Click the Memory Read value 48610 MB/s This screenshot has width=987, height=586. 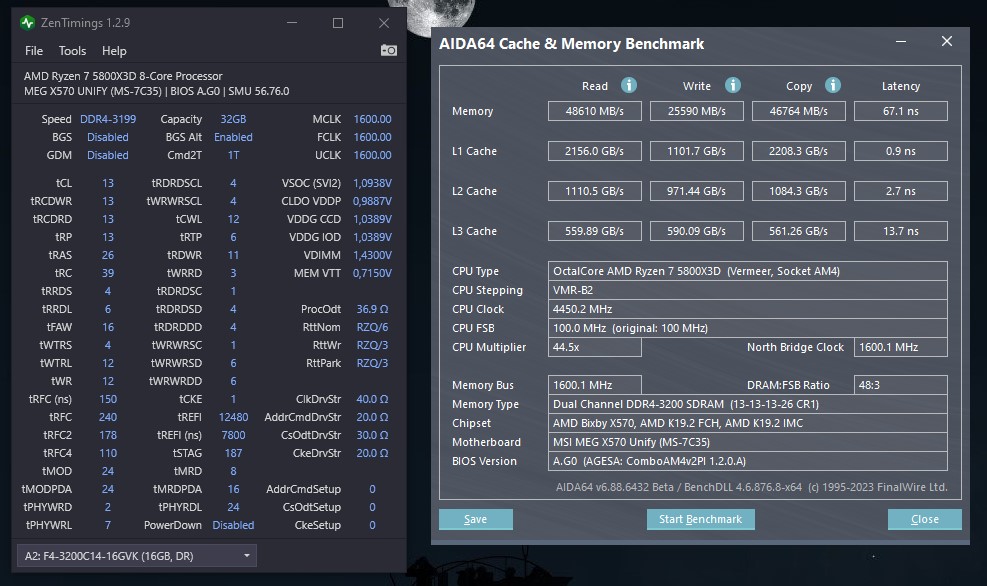tap(595, 111)
